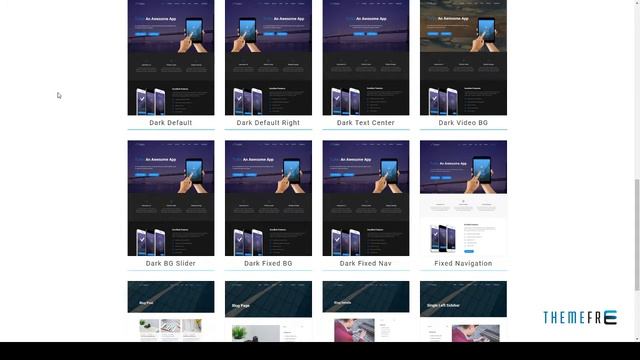Open the Single Left Sidebar thumbnail
This screenshot has width=640, height=360.
click(463, 311)
